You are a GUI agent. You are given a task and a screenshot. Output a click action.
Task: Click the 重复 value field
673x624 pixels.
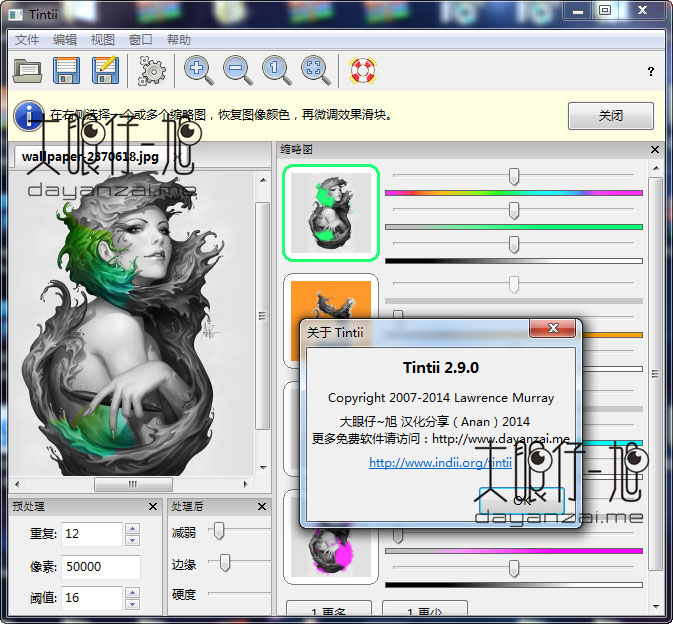[x=92, y=534]
